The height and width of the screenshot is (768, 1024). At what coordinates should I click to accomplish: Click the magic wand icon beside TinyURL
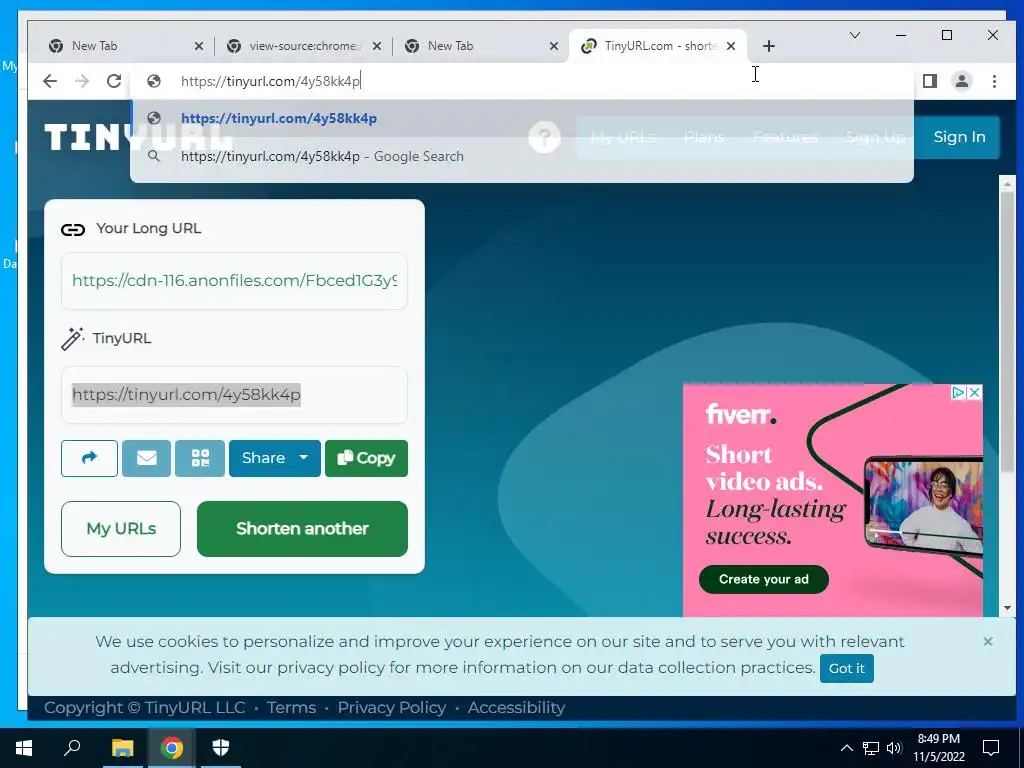point(72,338)
